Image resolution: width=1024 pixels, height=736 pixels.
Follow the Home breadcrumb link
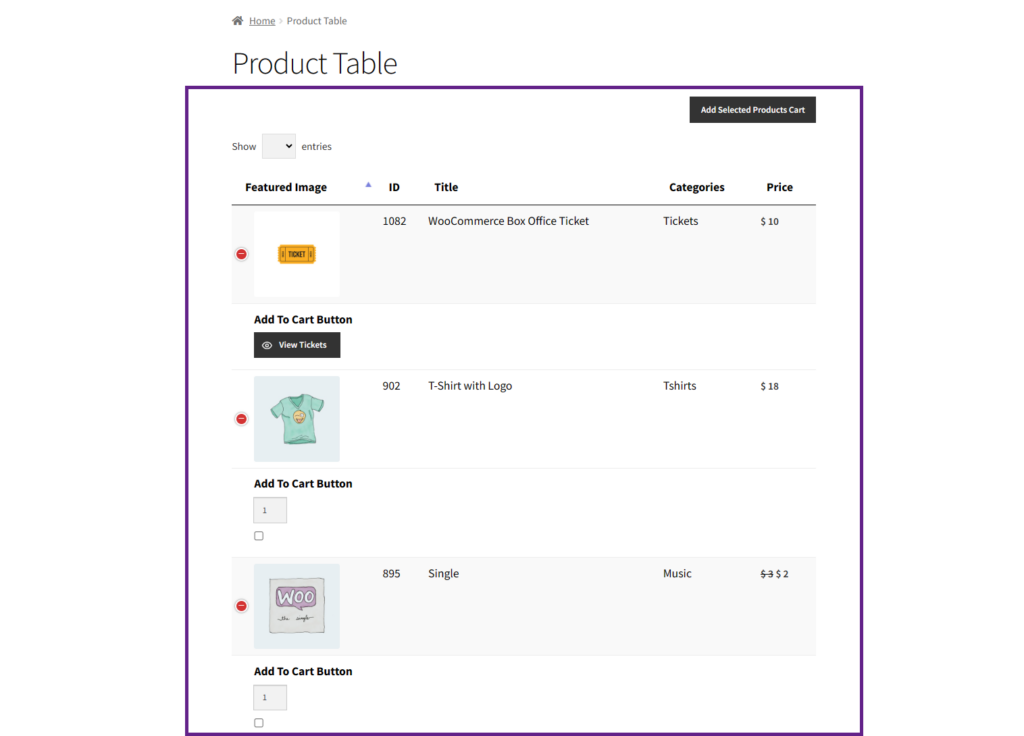tap(262, 21)
